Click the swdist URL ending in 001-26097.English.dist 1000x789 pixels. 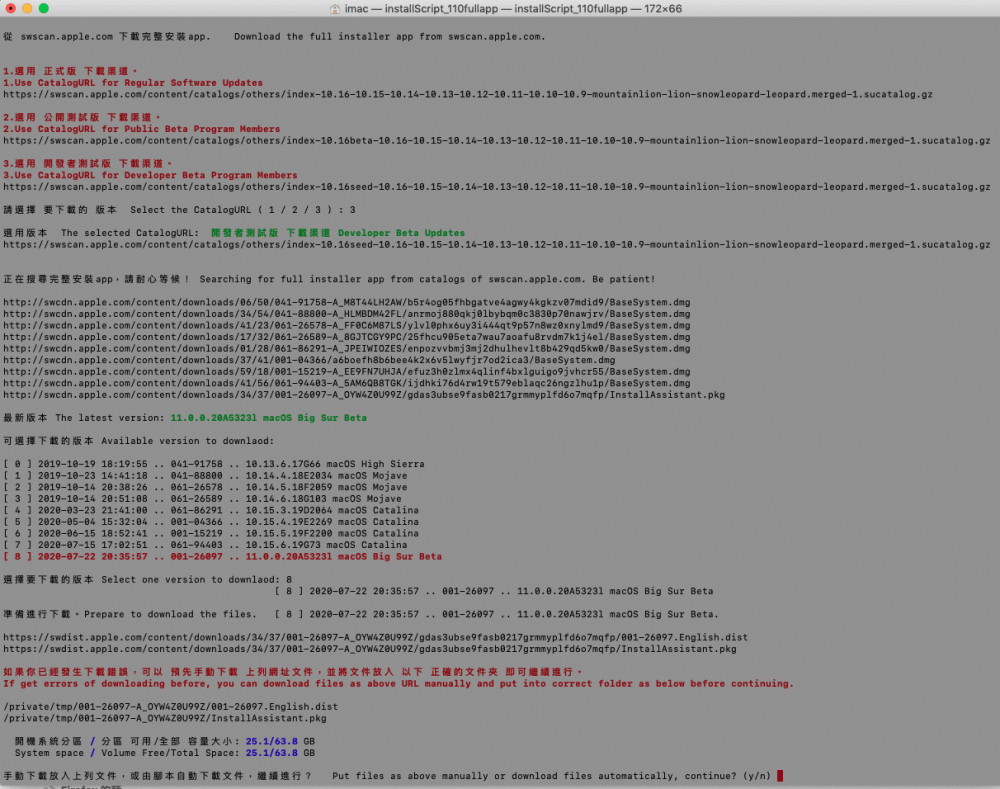point(376,637)
